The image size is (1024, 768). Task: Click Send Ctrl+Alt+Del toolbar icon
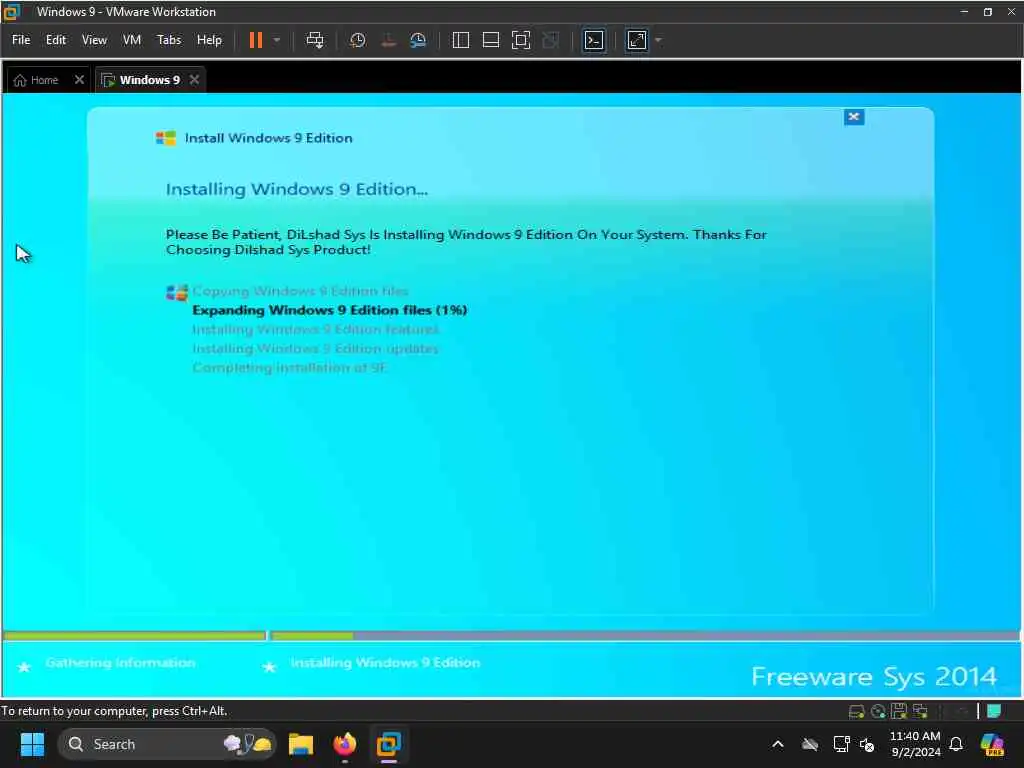coord(315,40)
